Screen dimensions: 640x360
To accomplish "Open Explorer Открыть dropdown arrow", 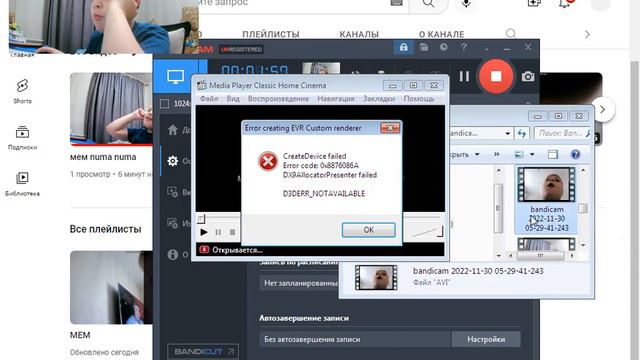I will [x=477, y=154].
